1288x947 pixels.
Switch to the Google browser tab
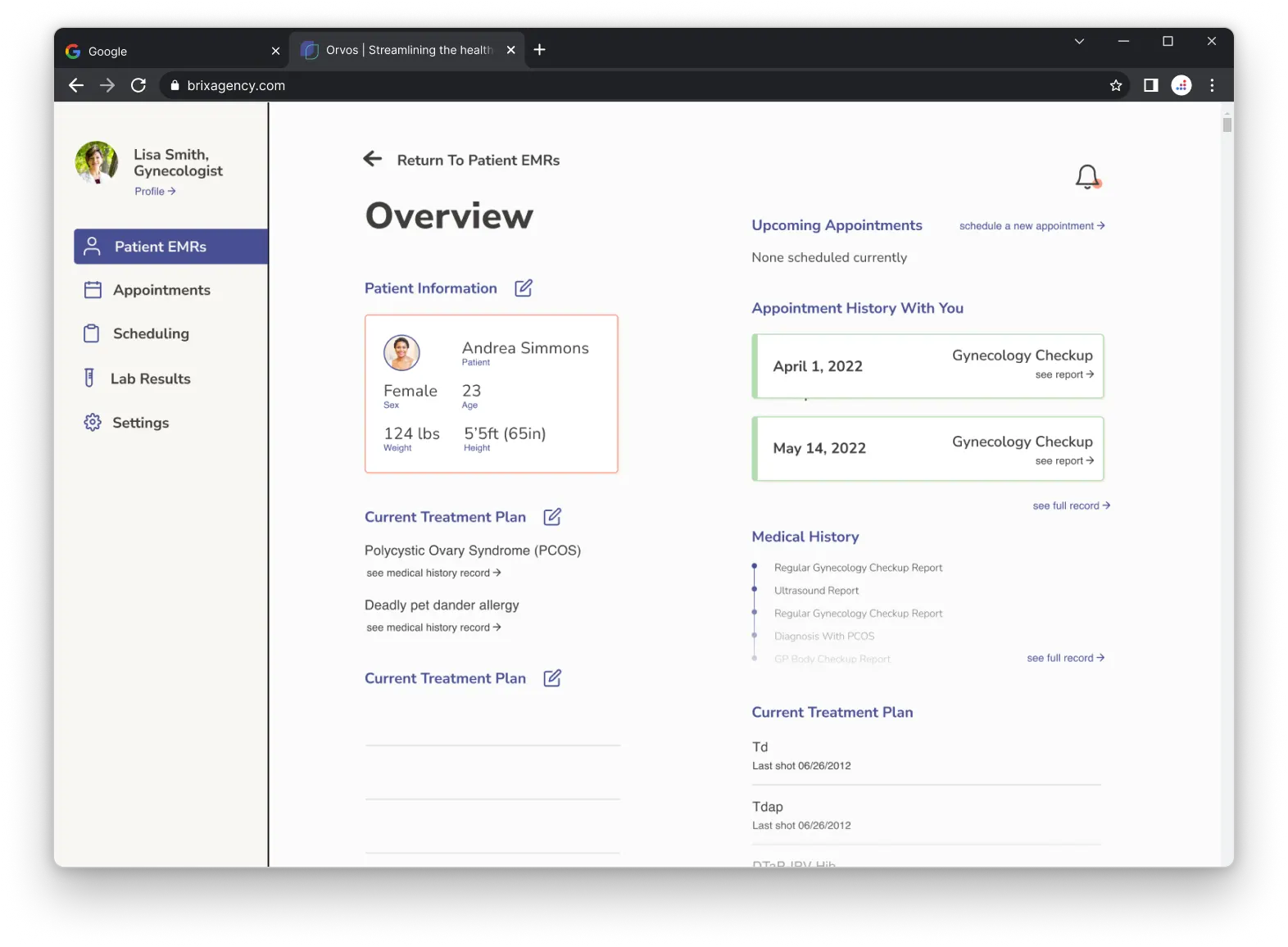[164, 51]
